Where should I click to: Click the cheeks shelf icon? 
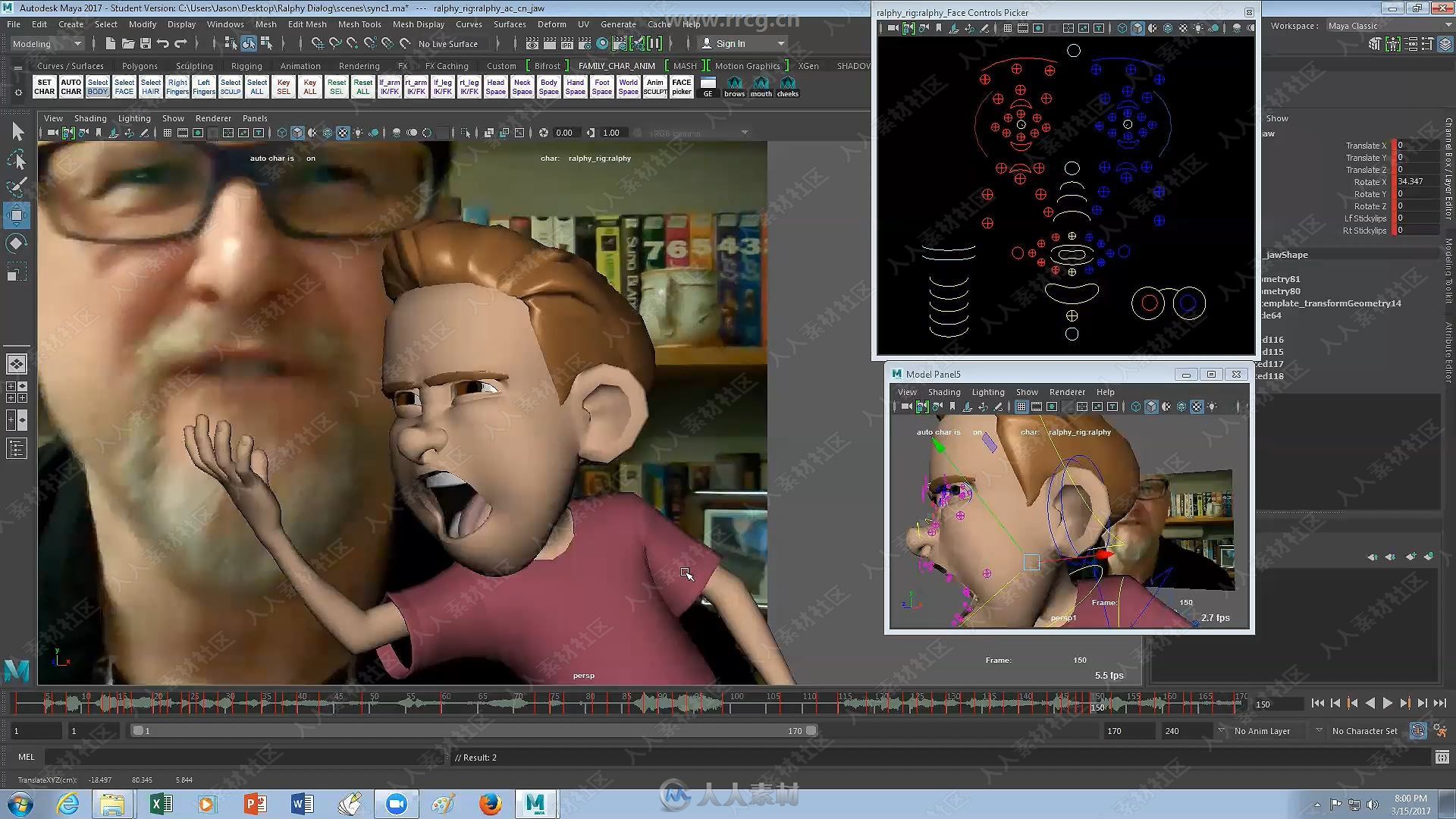[787, 86]
